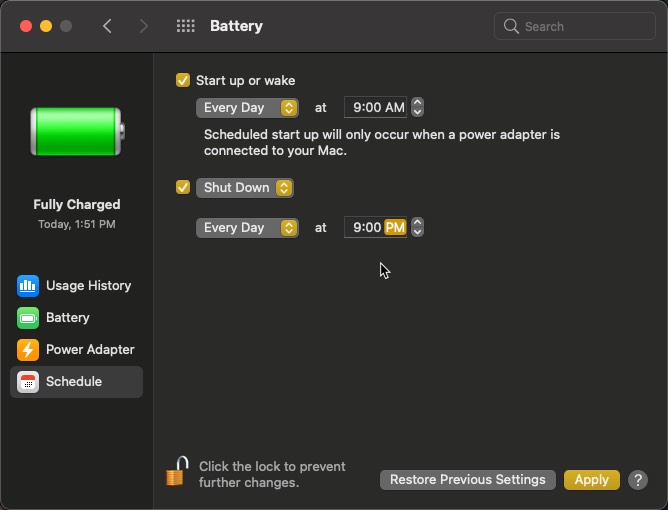668x510 pixels.
Task: Click the Fully Charged status text
Action: (77, 205)
